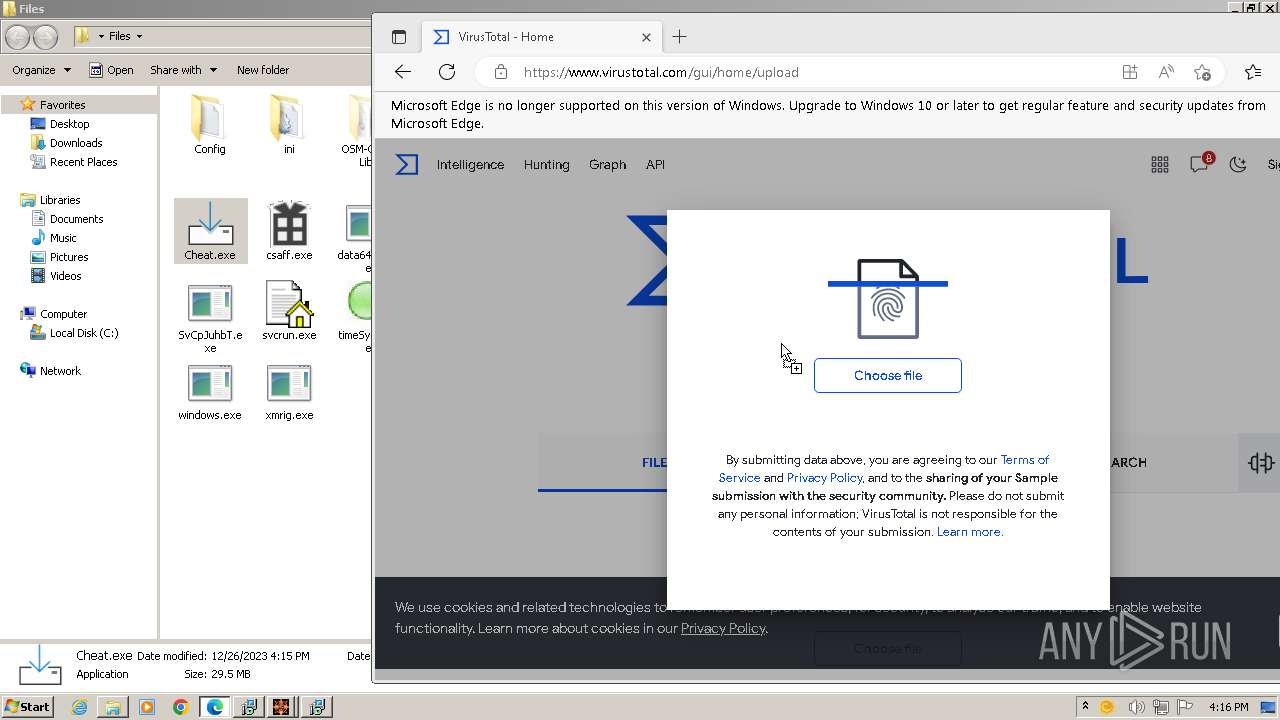
Task: Click the volume speaker tray icon
Action: point(1136,707)
